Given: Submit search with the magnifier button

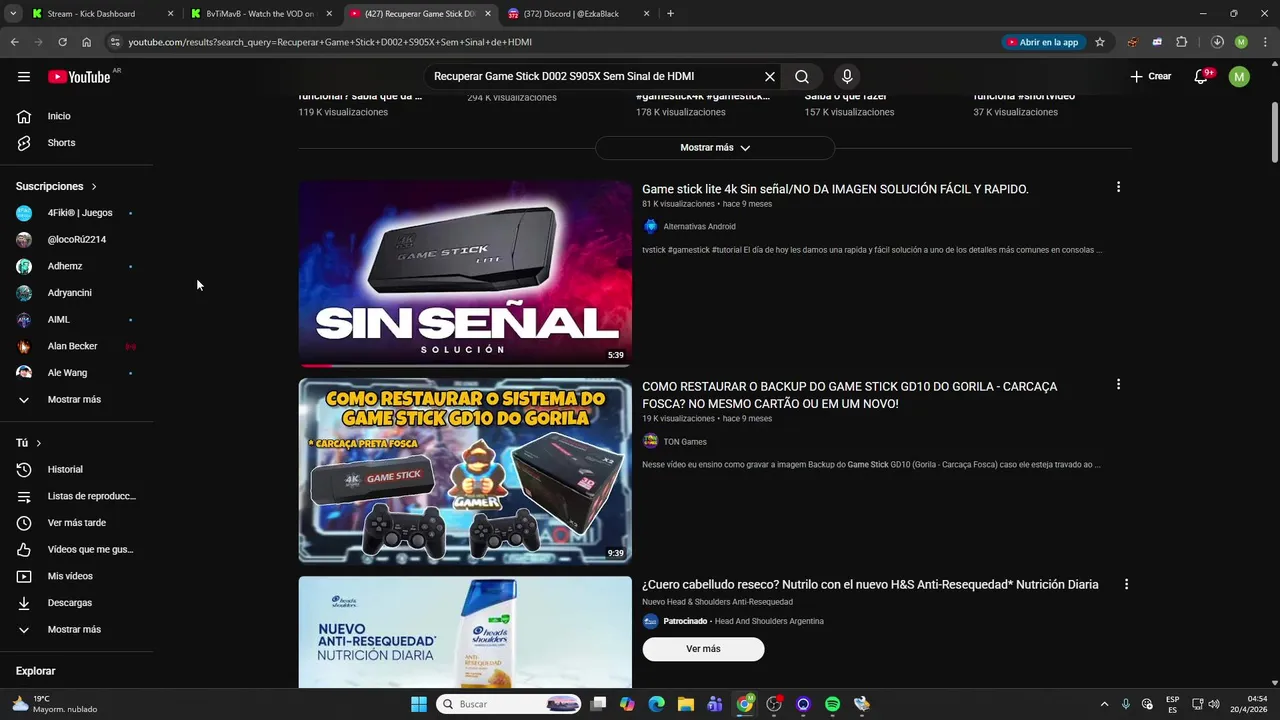Looking at the screenshot, I should [x=802, y=77].
